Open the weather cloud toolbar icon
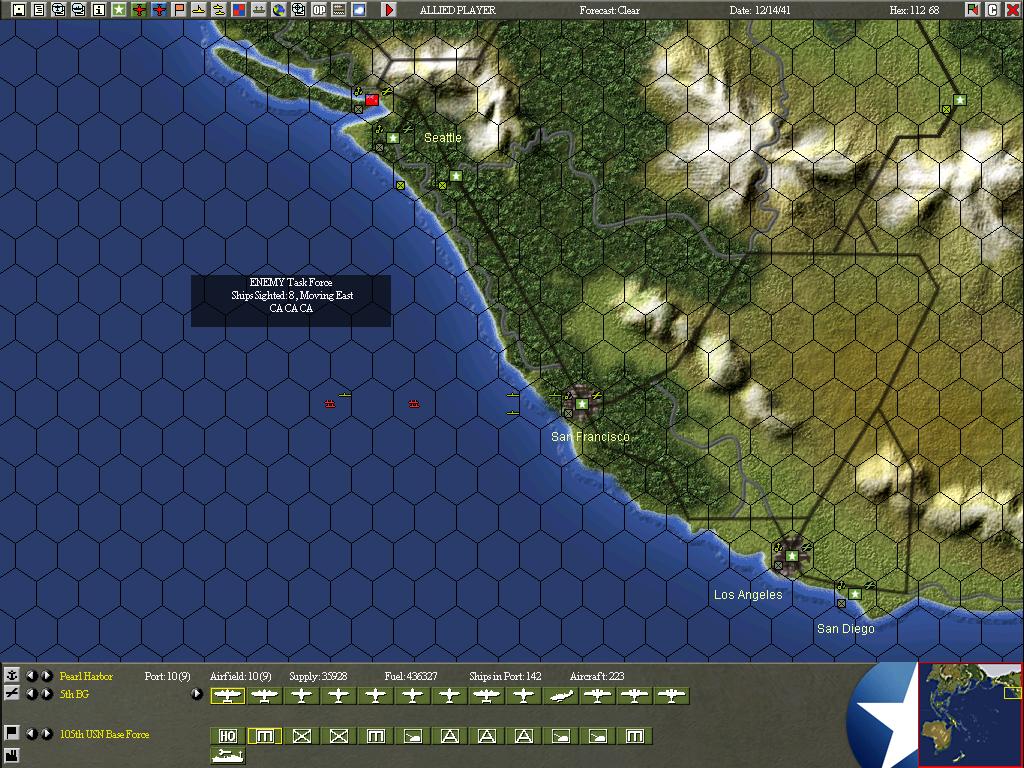Image resolution: width=1024 pixels, height=768 pixels. click(359, 10)
